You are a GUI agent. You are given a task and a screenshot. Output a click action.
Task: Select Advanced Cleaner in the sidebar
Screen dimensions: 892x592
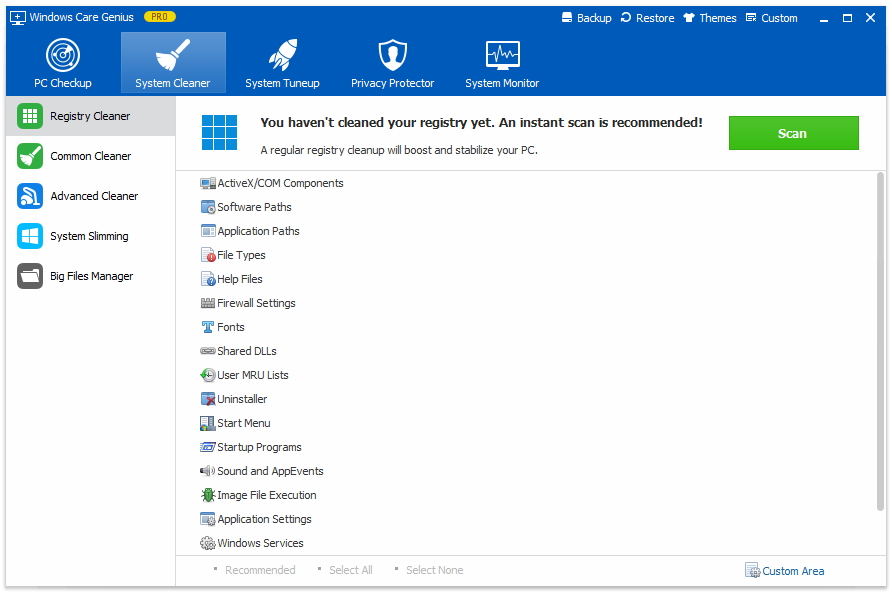tap(90, 196)
